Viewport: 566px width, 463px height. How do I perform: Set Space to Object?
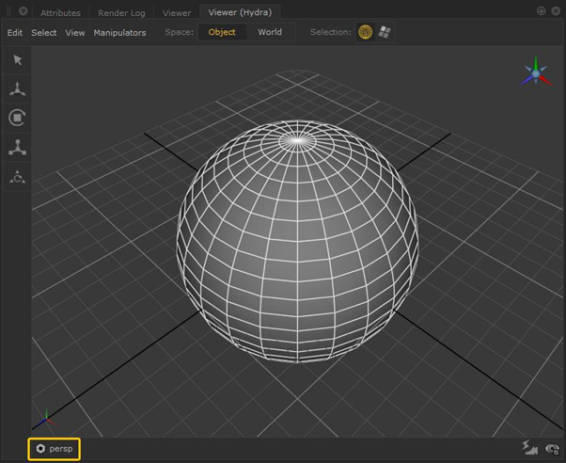tap(222, 32)
